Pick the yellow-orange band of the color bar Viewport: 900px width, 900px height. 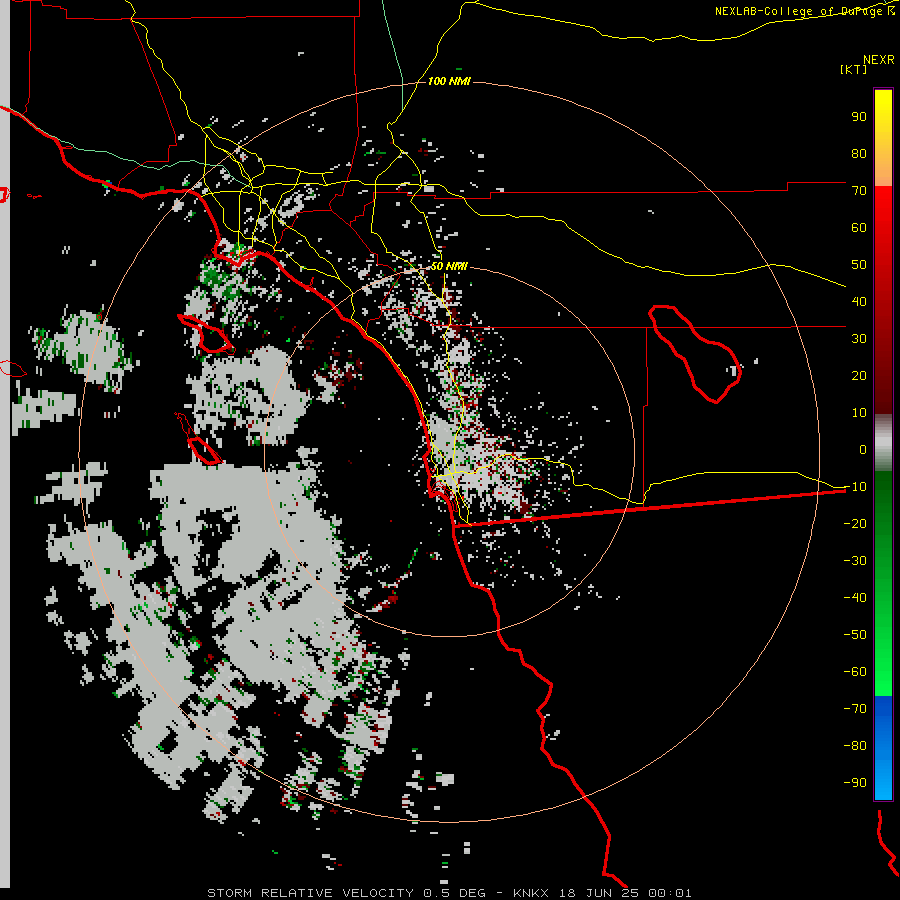[x=883, y=138]
